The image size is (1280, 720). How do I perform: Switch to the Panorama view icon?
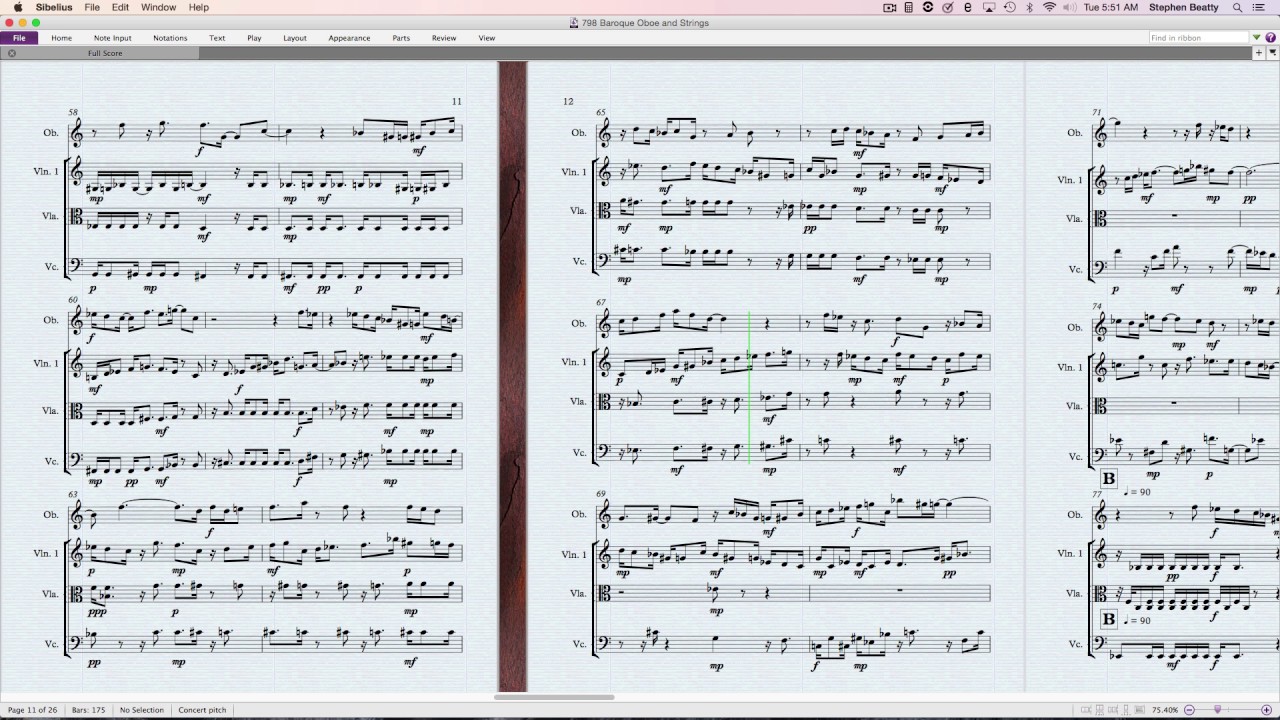click(x=1139, y=710)
